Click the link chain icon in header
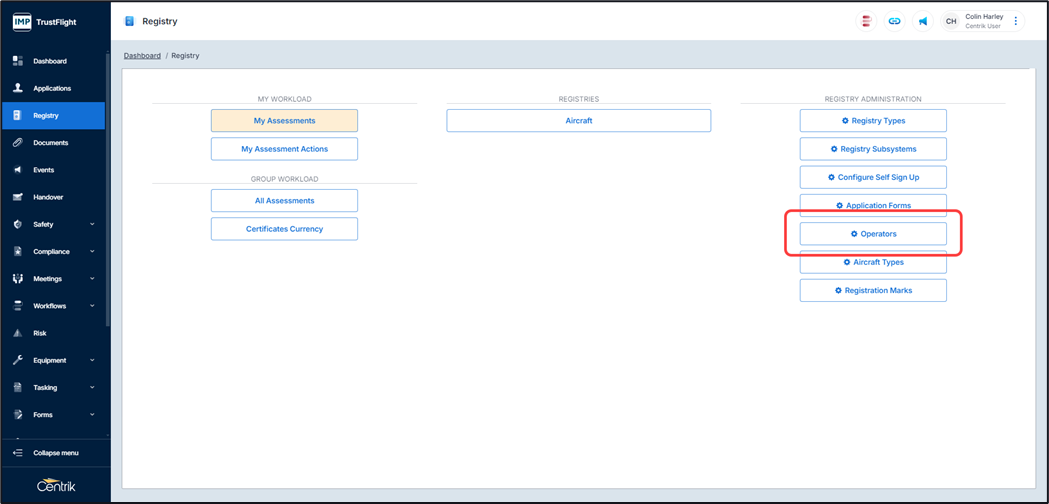The image size is (1049, 504). 894,21
